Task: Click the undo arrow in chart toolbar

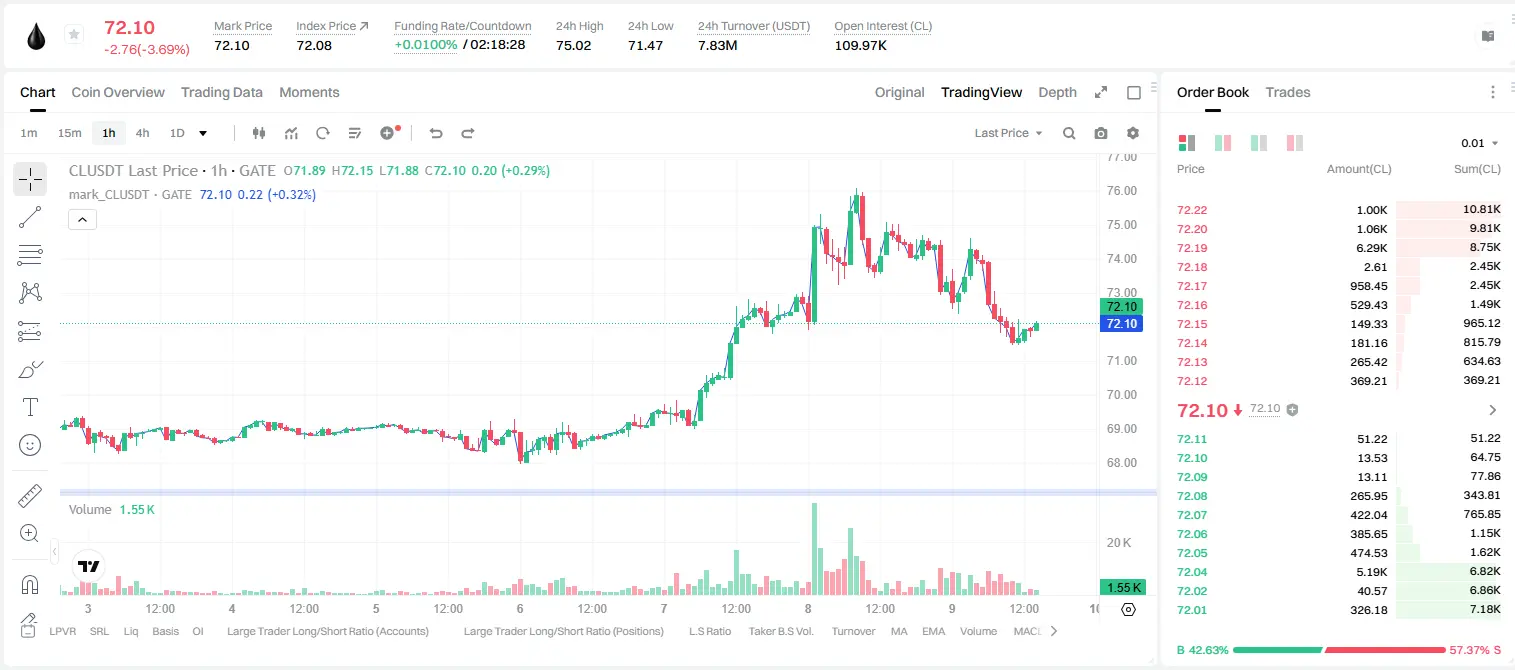Action: [x=436, y=133]
